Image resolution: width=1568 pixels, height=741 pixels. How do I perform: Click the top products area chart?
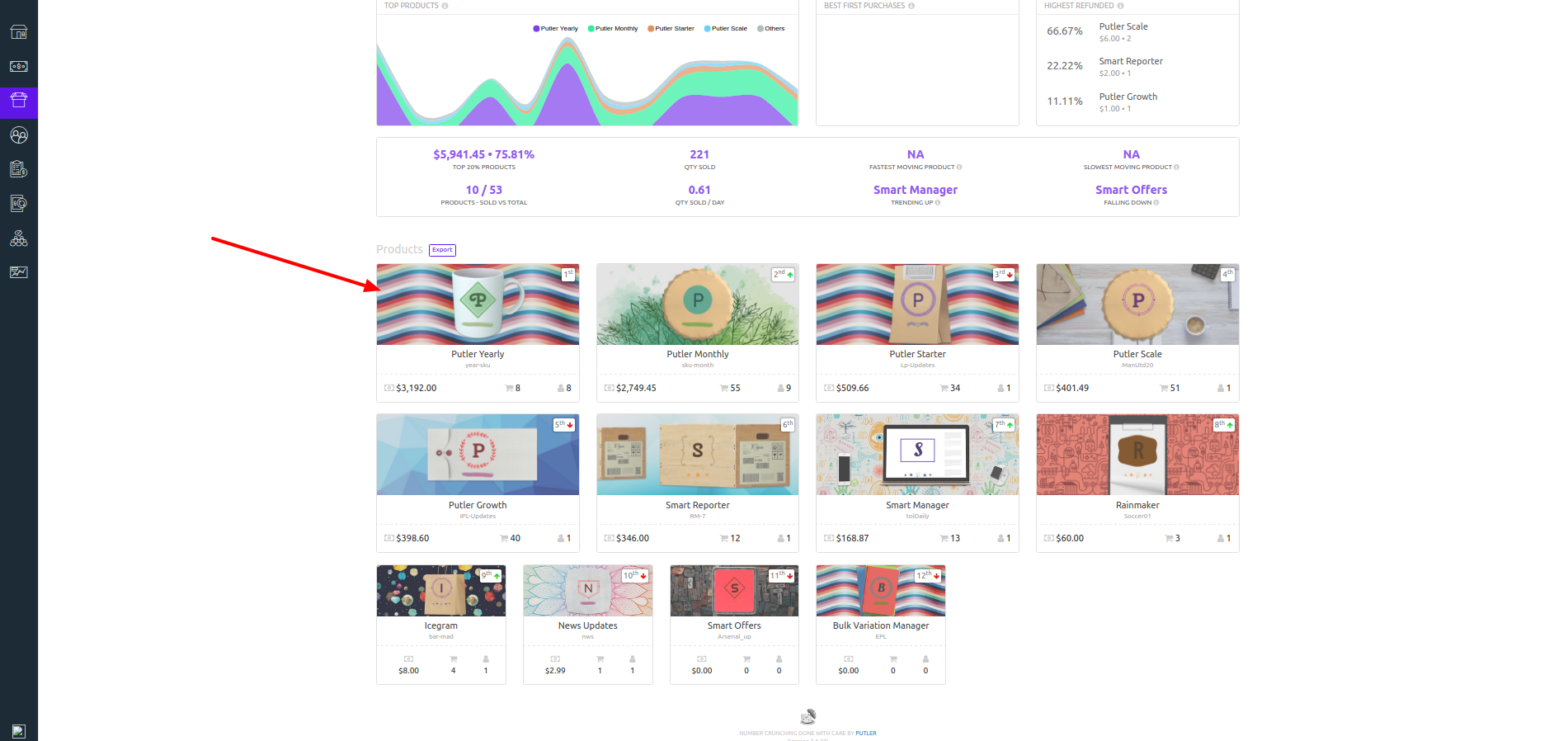pos(587,81)
